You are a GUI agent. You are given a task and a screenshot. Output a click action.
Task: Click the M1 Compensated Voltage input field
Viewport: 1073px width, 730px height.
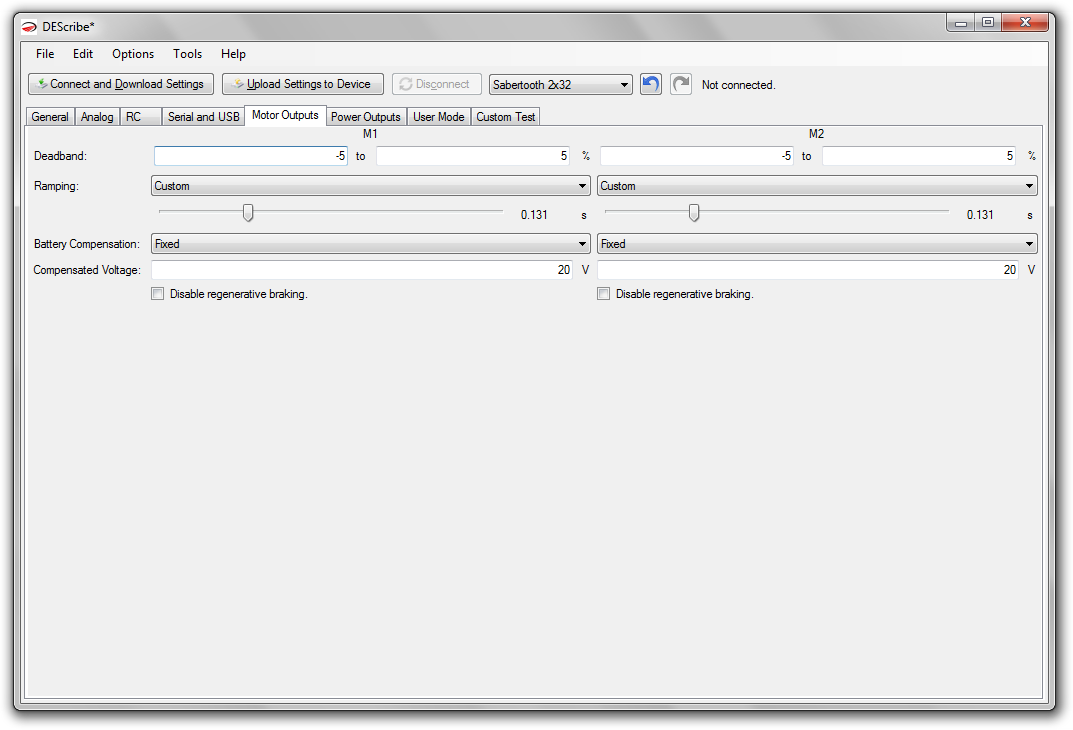click(x=362, y=270)
